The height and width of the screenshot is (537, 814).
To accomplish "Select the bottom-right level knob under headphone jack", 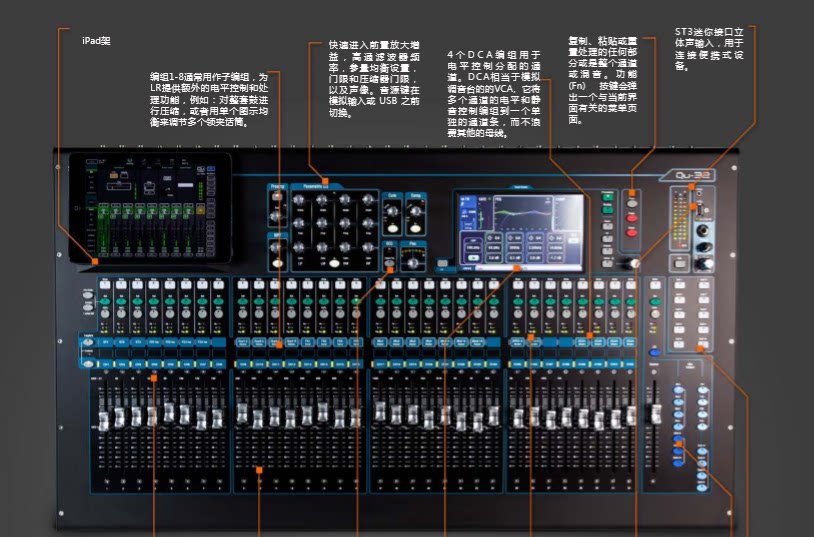I will (x=703, y=264).
